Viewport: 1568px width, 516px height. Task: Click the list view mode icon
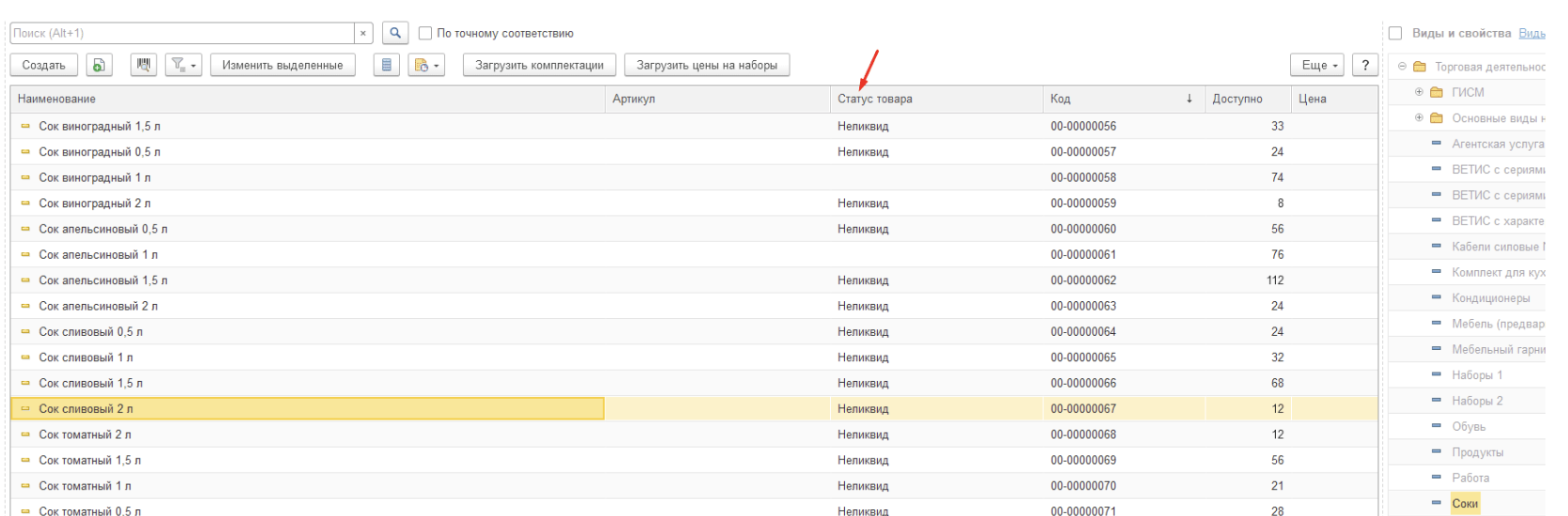point(387,65)
